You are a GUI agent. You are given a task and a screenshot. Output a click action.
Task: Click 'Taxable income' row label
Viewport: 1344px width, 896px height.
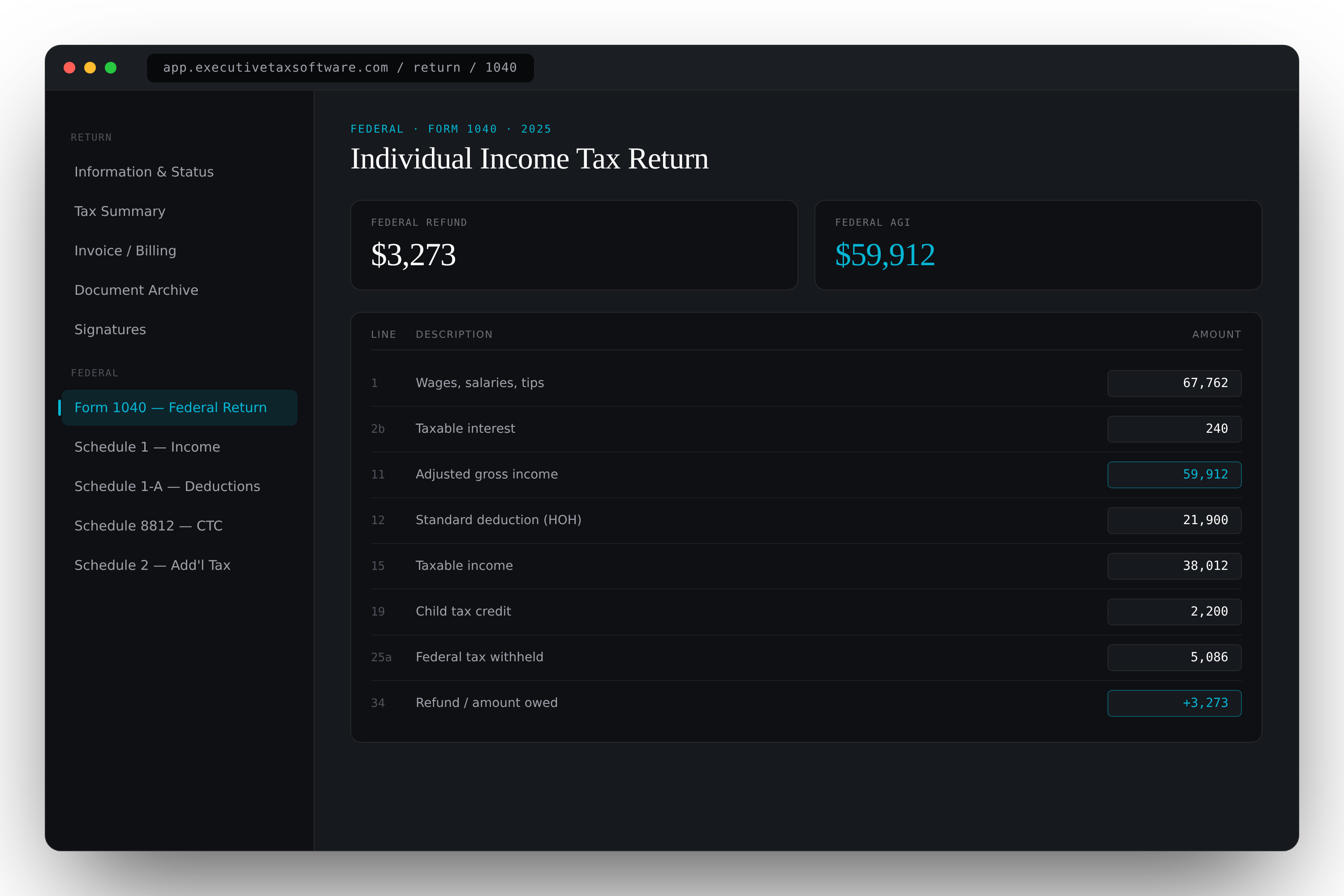(464, 566)
